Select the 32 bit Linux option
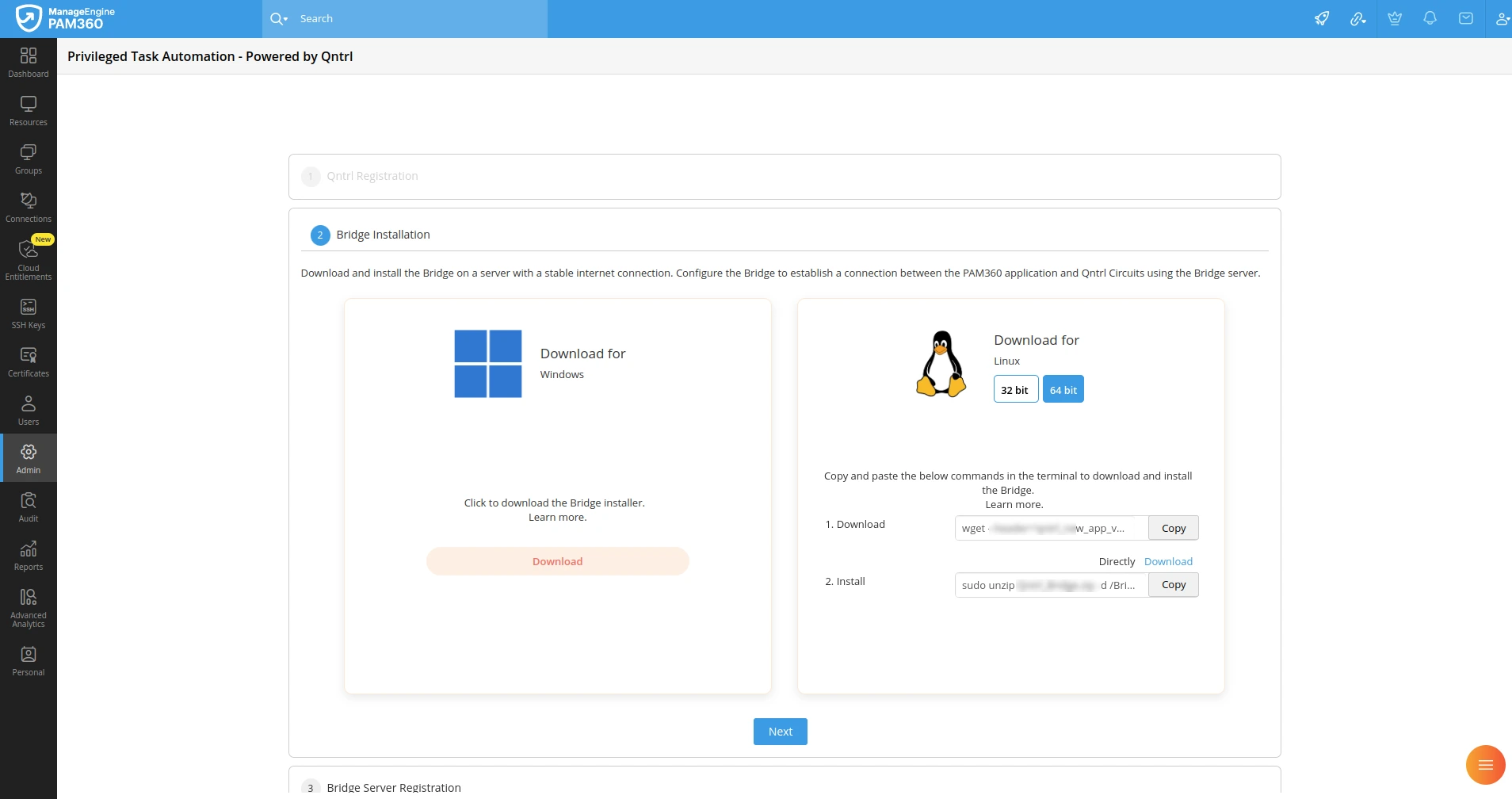 (1015, 389)
